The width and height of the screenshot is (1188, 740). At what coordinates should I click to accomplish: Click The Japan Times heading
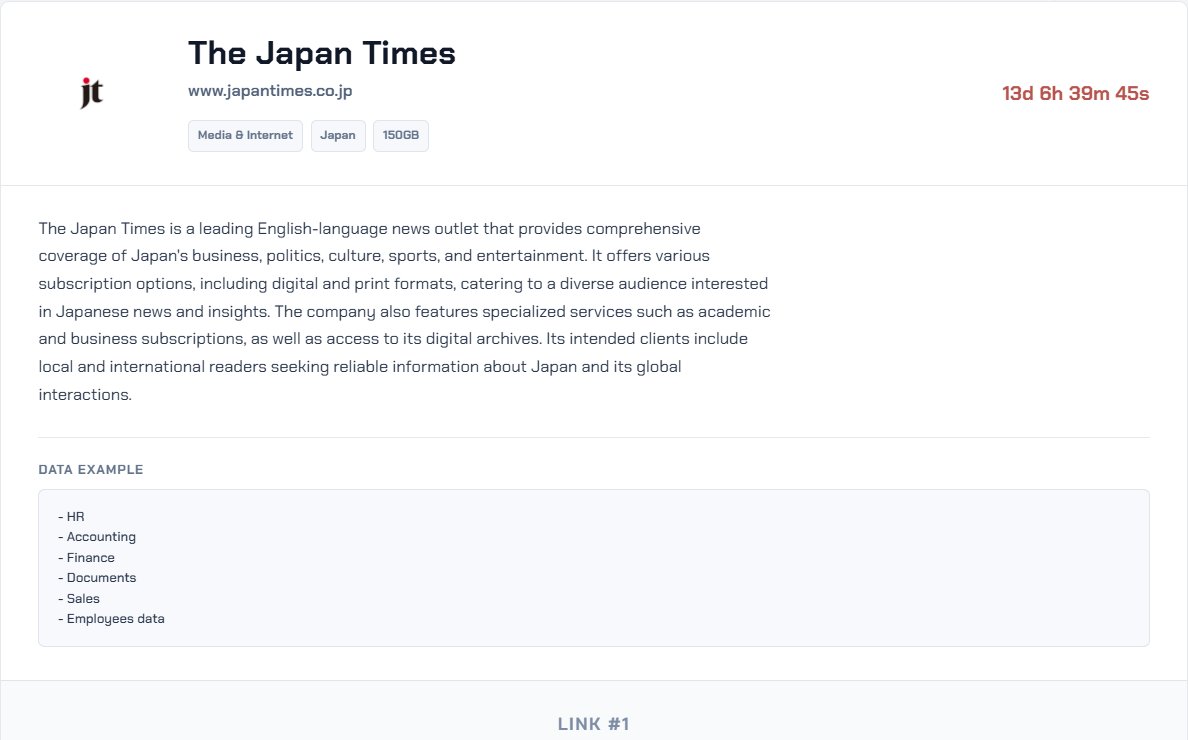321,54
